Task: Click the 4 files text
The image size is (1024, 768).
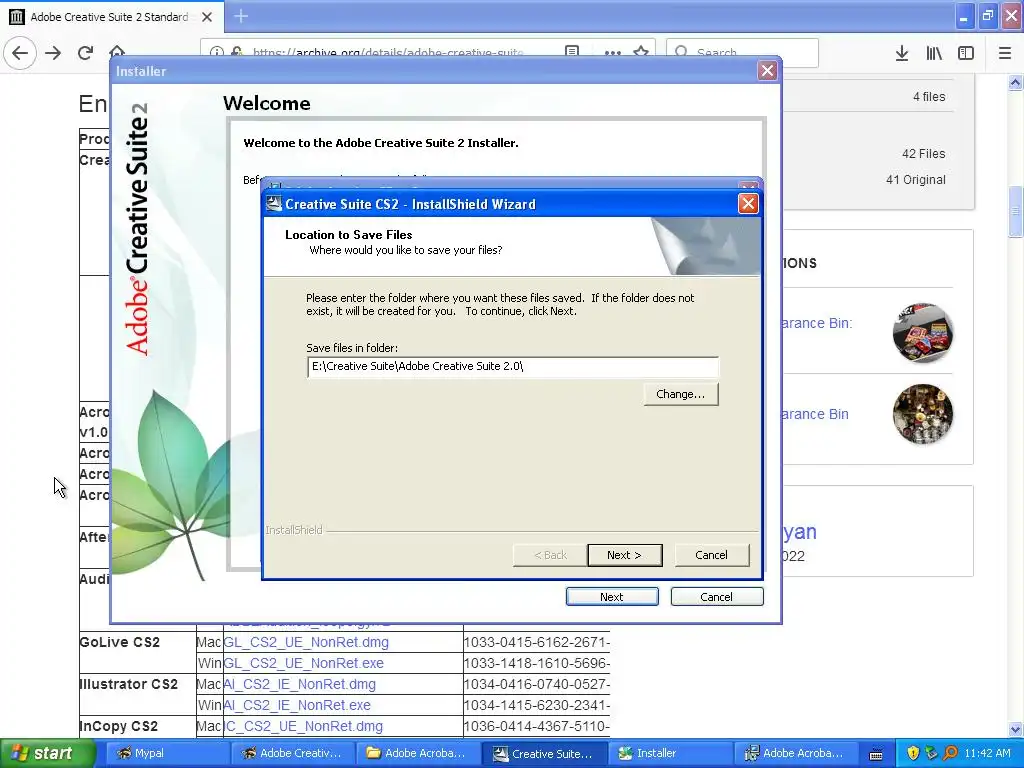Action: click(x=929, y=97)
